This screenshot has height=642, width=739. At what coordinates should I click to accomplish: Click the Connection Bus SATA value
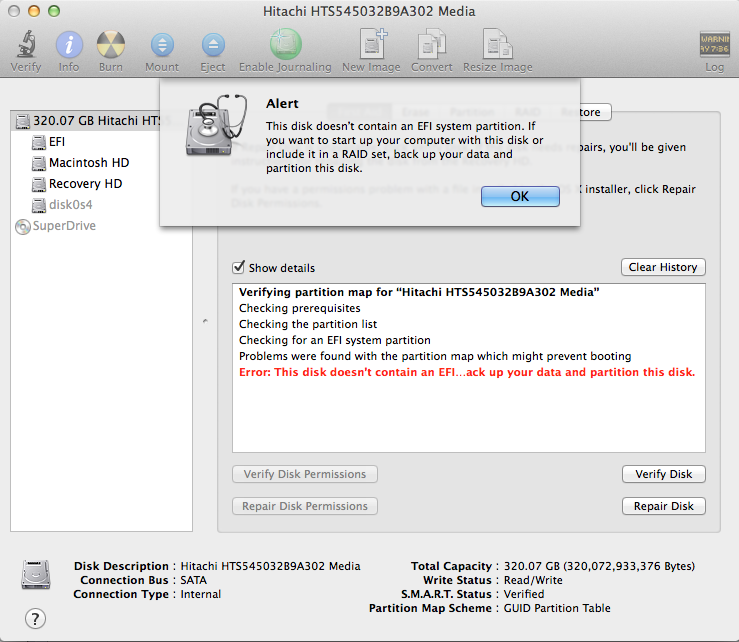coord(194,580)
